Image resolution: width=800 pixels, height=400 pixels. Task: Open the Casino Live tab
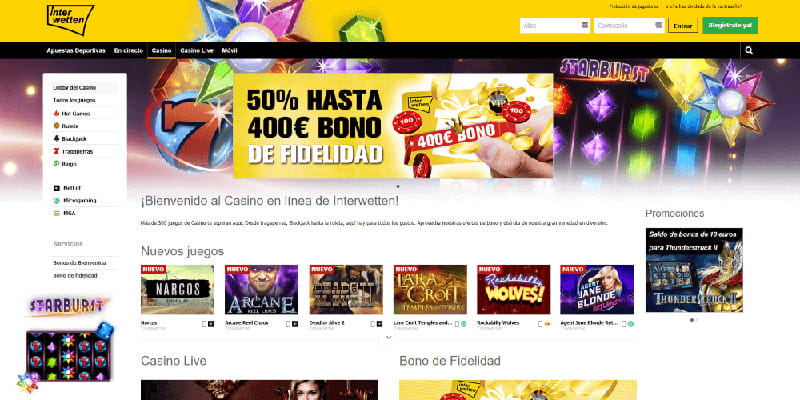tap(196, 51)
